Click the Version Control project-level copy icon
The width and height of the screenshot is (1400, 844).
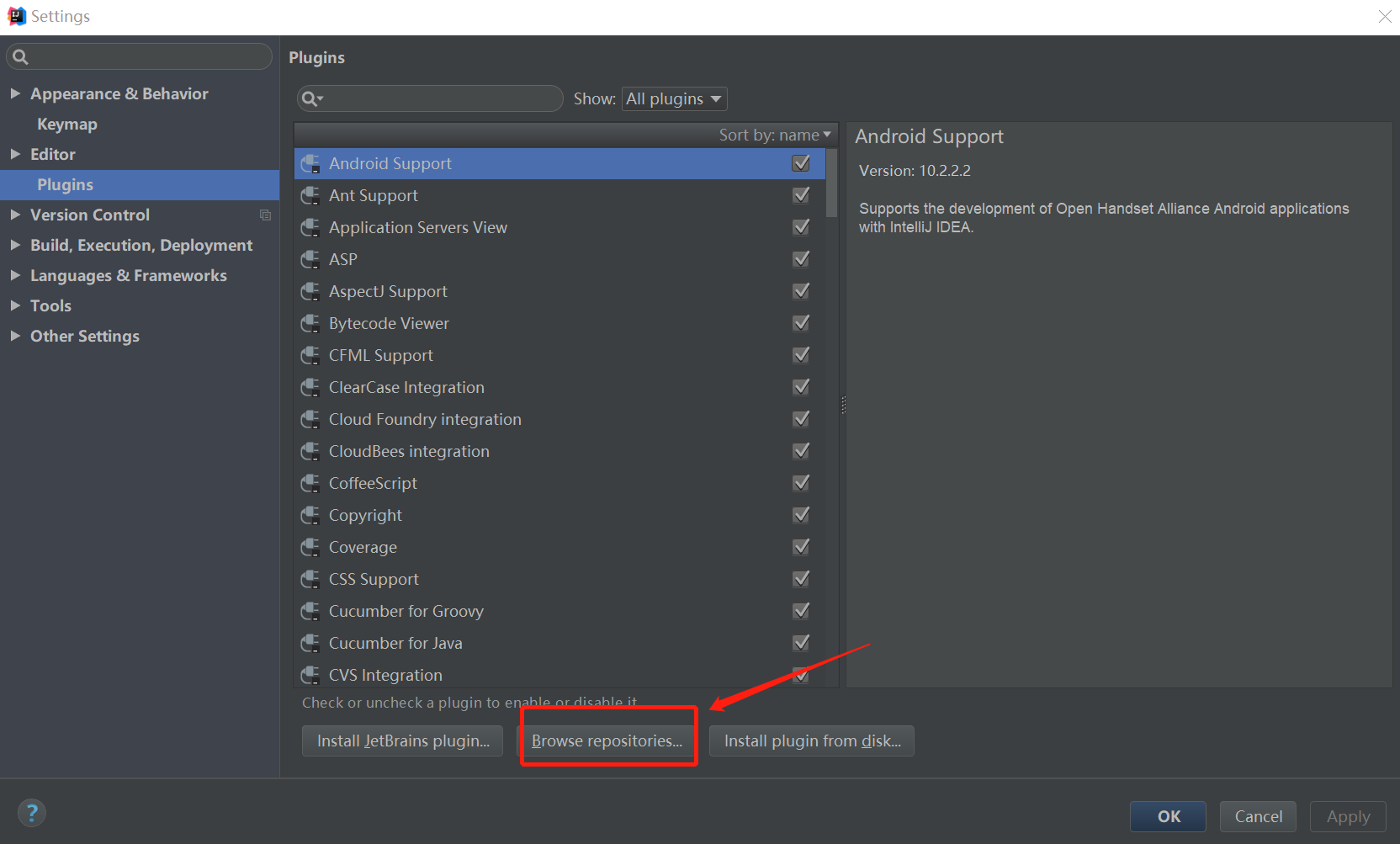coord(265,215)
